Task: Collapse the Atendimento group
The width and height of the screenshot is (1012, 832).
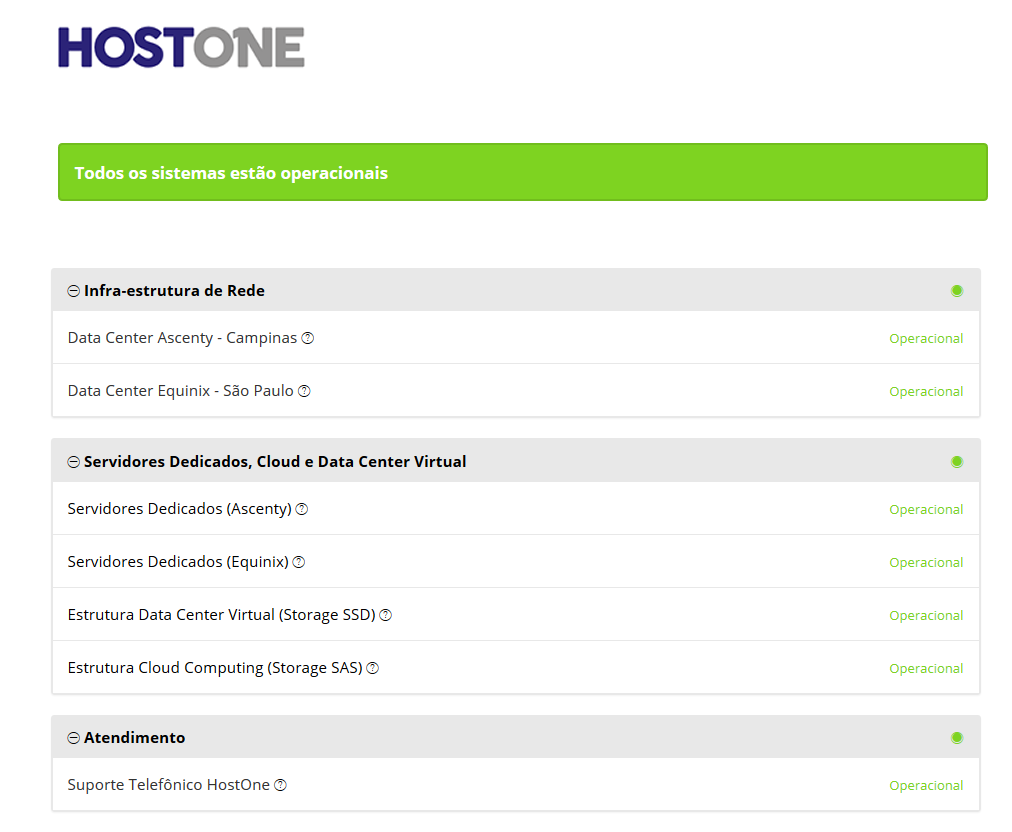Action: point(73,738)
